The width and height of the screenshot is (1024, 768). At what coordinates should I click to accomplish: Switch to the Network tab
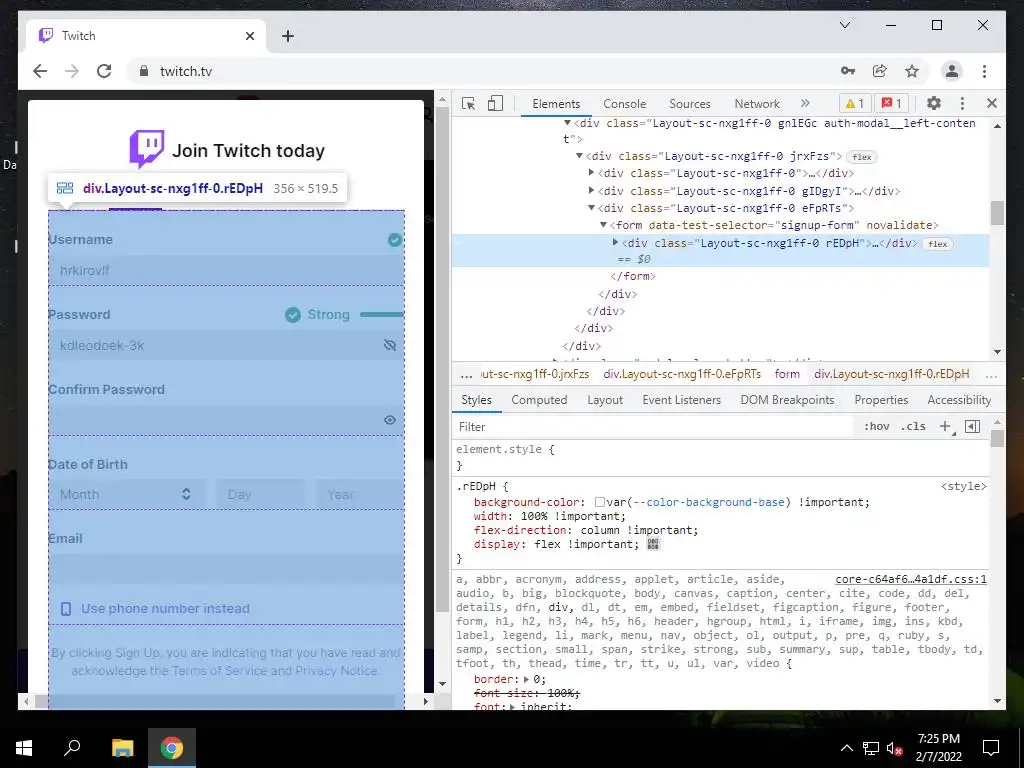(757, 103)
